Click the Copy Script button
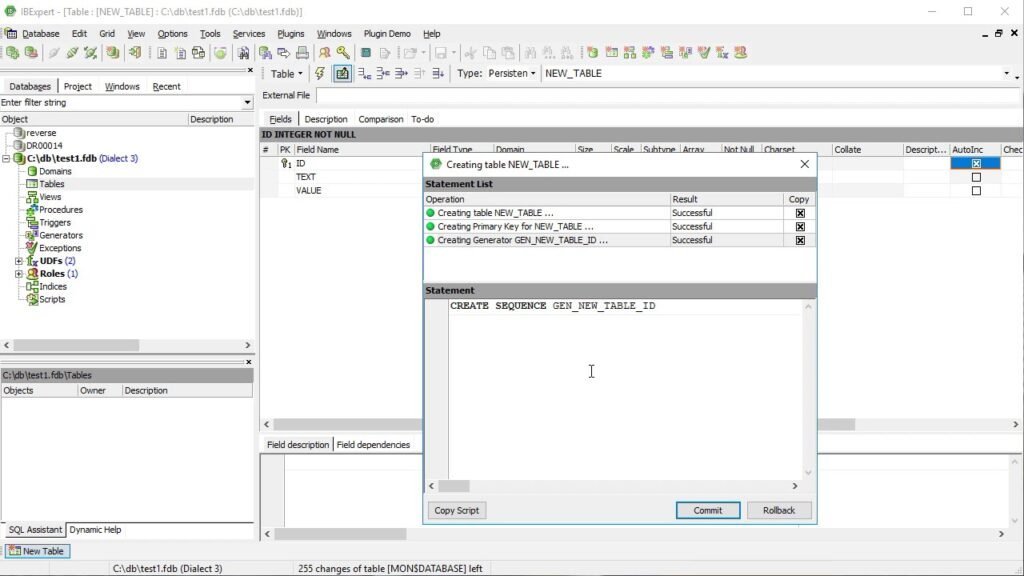1024x576 pixels. 456,510
